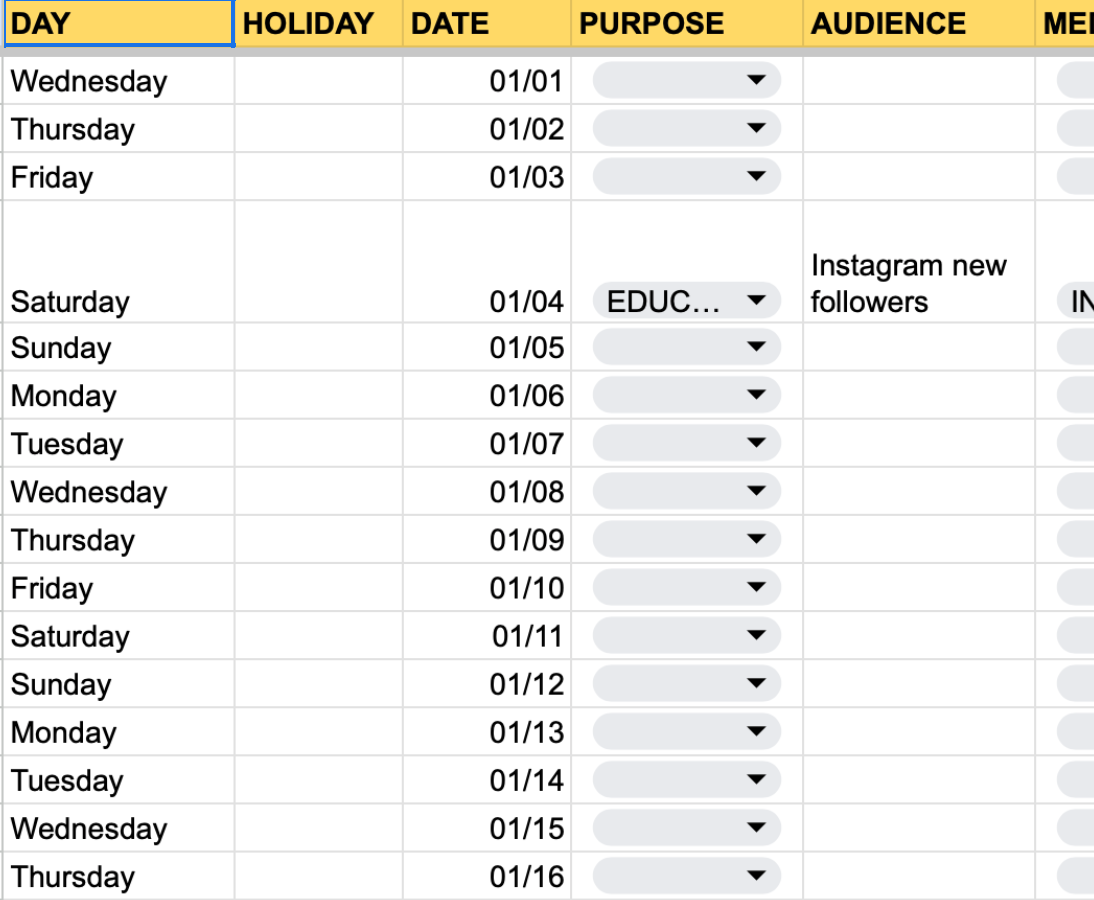The width and height of the screenshot is (1094, 900).
Task: Select the HOLIDAY header cell
Action: 319,24
